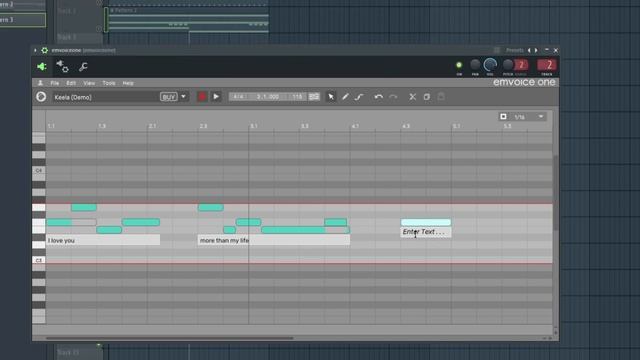Screen dimensions: 640x360
Task: Adjust the VOL knob
Action: click(x=490, y=64)
